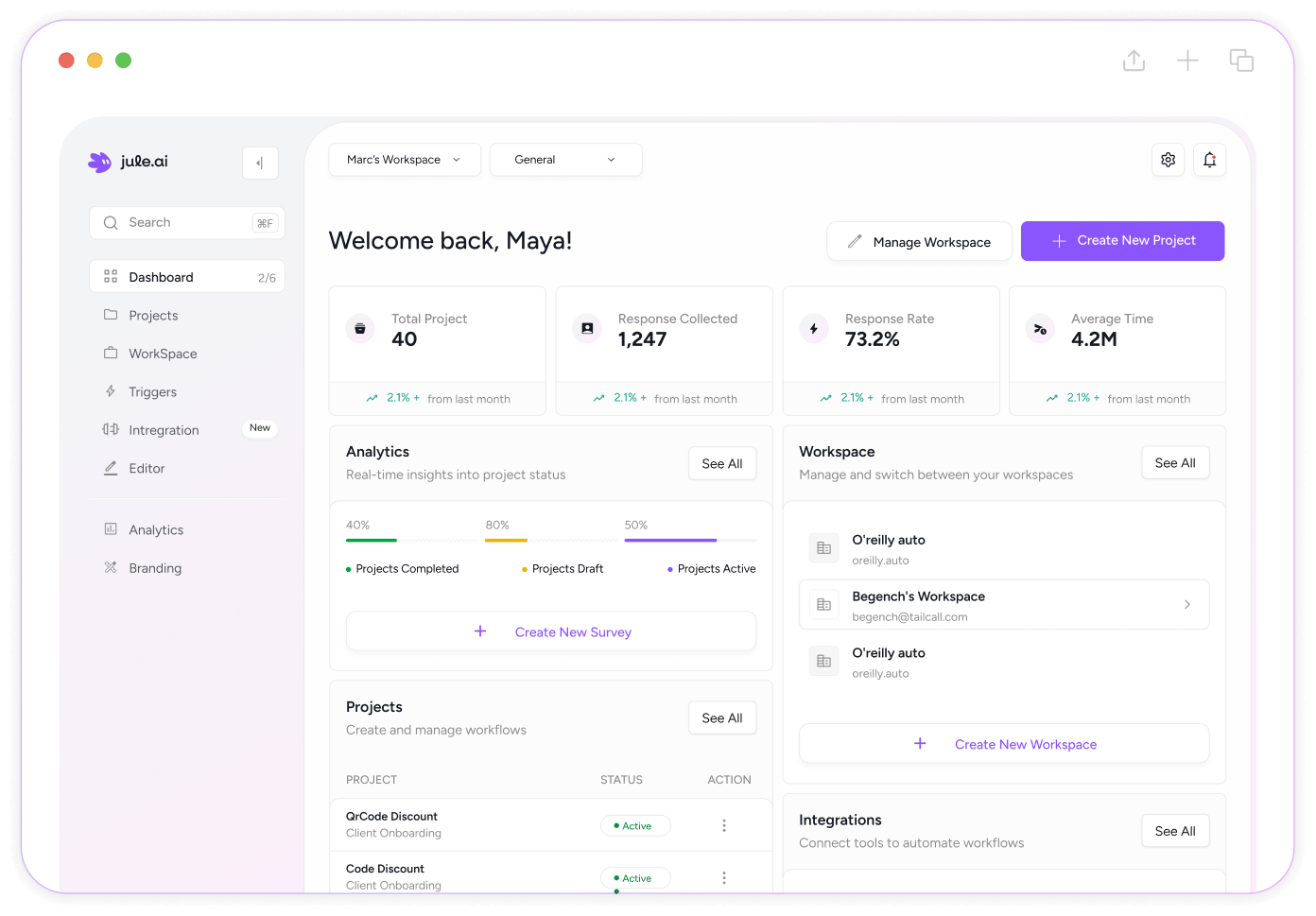This screenshot has width=1316, height=916.
Task: Click Active status of Code Discount
Action: [635, 878]
